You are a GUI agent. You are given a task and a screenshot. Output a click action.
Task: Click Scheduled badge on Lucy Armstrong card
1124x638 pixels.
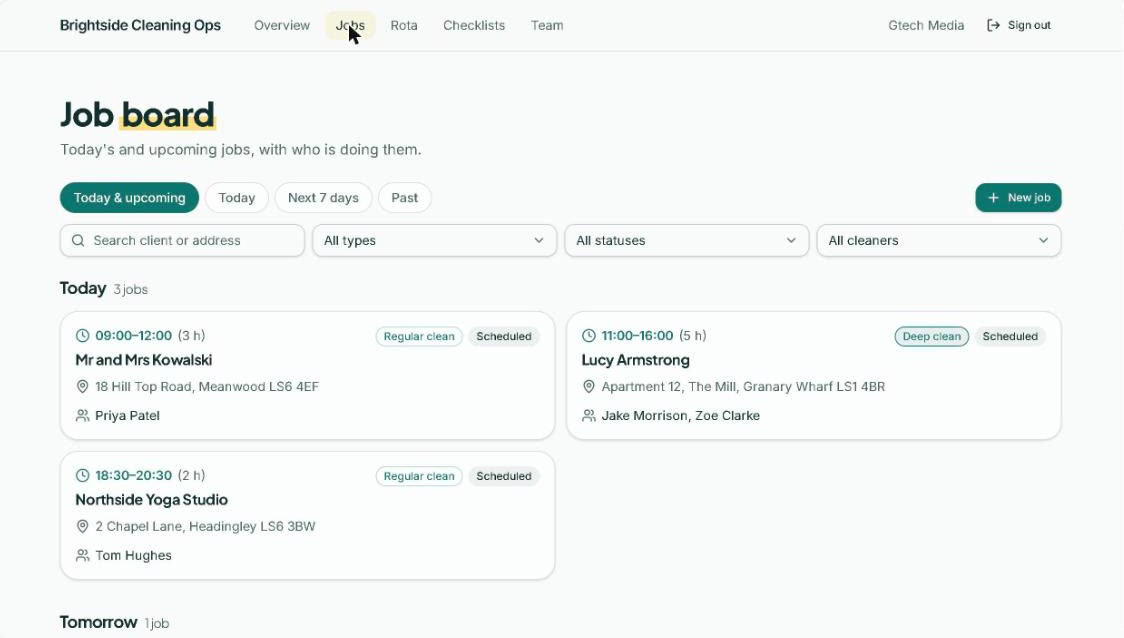[1009, 336]
